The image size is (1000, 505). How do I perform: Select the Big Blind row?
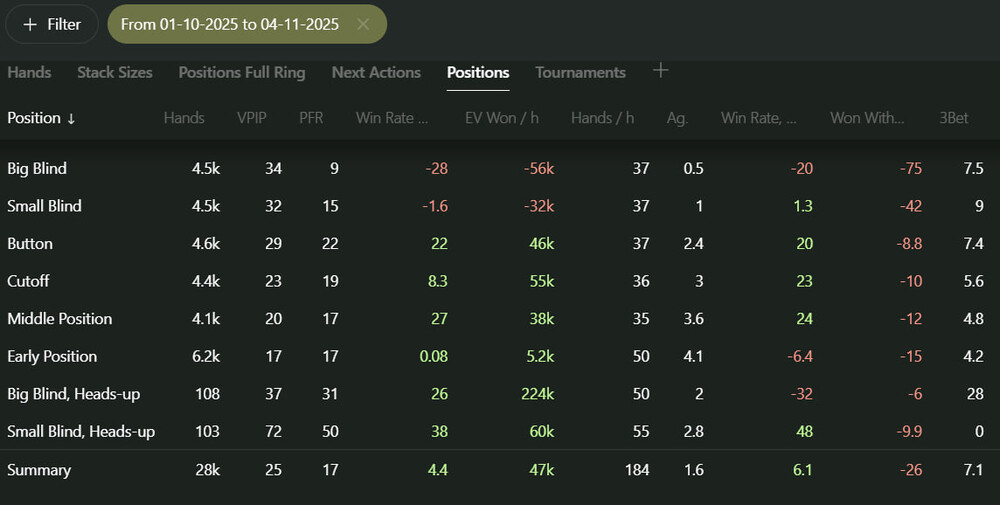[37, 168]
